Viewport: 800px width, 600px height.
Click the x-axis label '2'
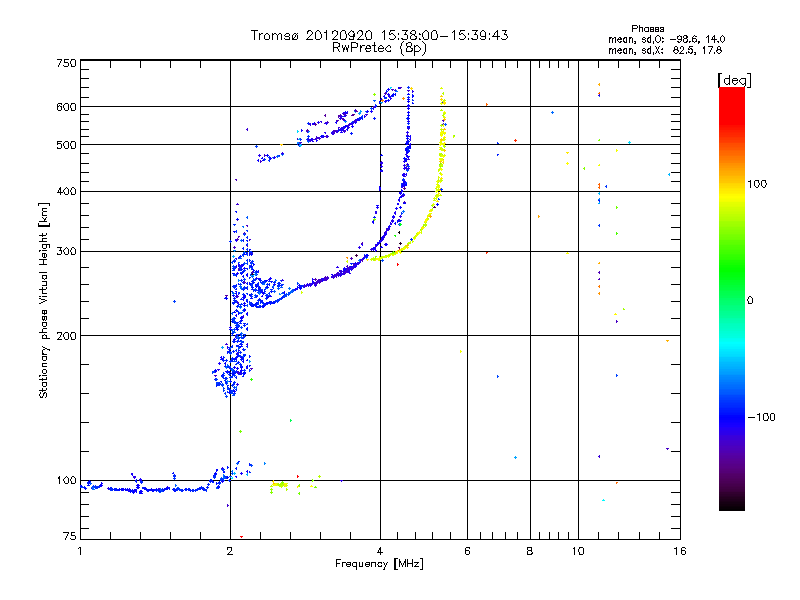click(230, 551)
